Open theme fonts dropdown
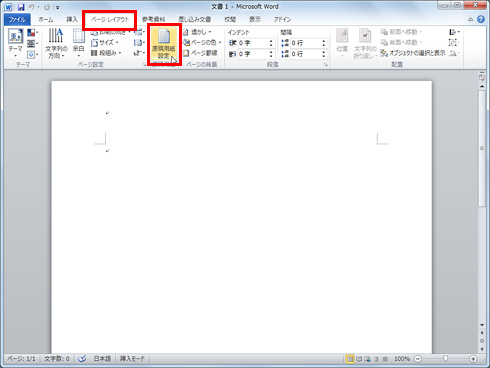The height and width of the screenshot is (368, 490). point(32,43)
